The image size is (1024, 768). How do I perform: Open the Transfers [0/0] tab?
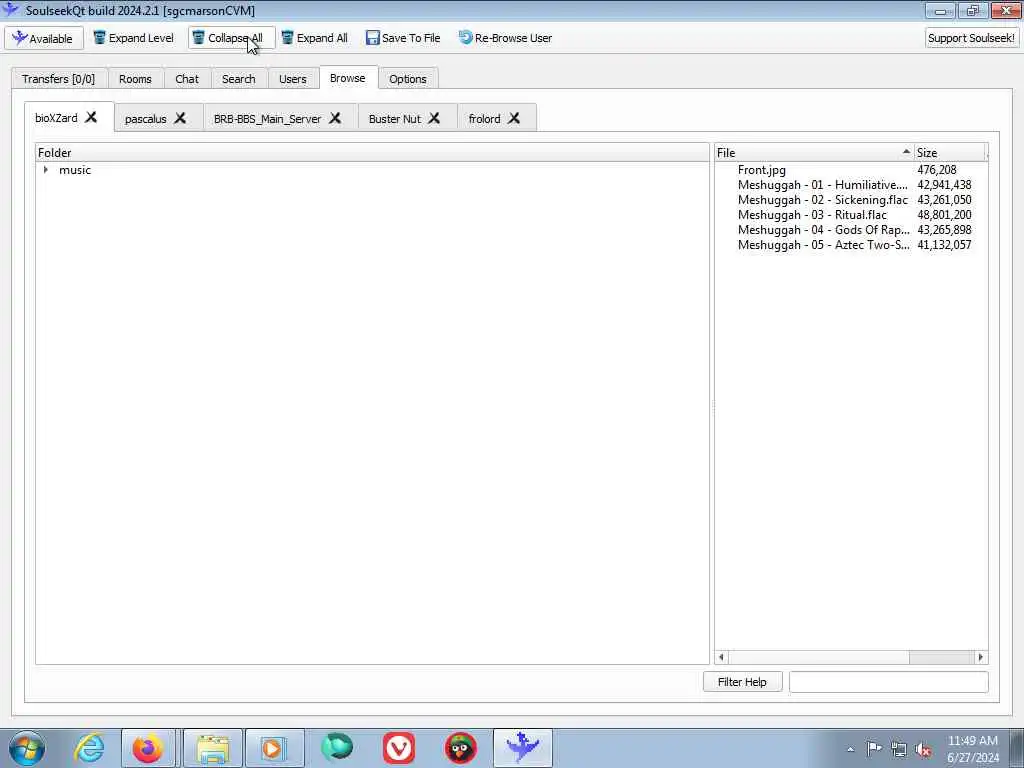(59, 79)
